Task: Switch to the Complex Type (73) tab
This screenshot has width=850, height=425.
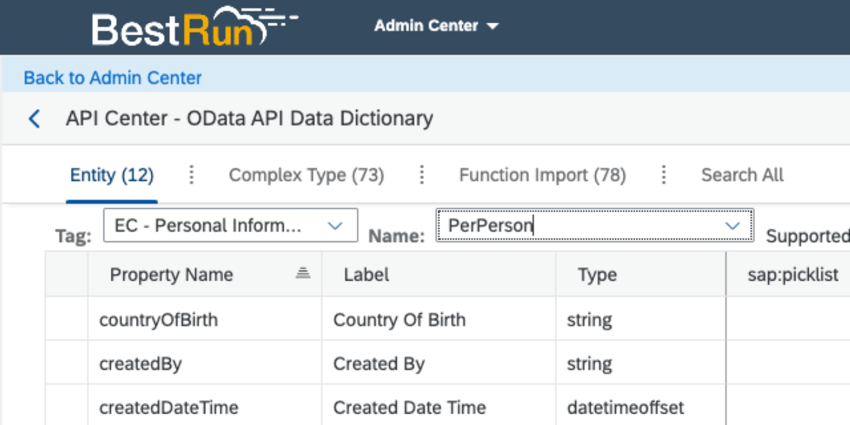Action: tap(306, 175)
